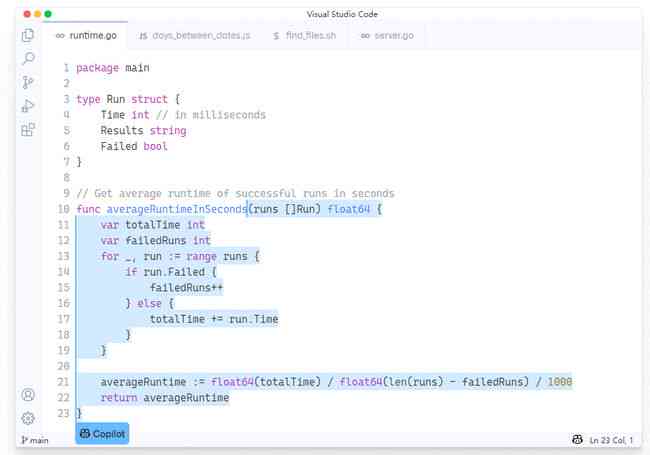The image size is (650, 455).
Task: Click 'bool' type on line 6
Action: [155, 146]
